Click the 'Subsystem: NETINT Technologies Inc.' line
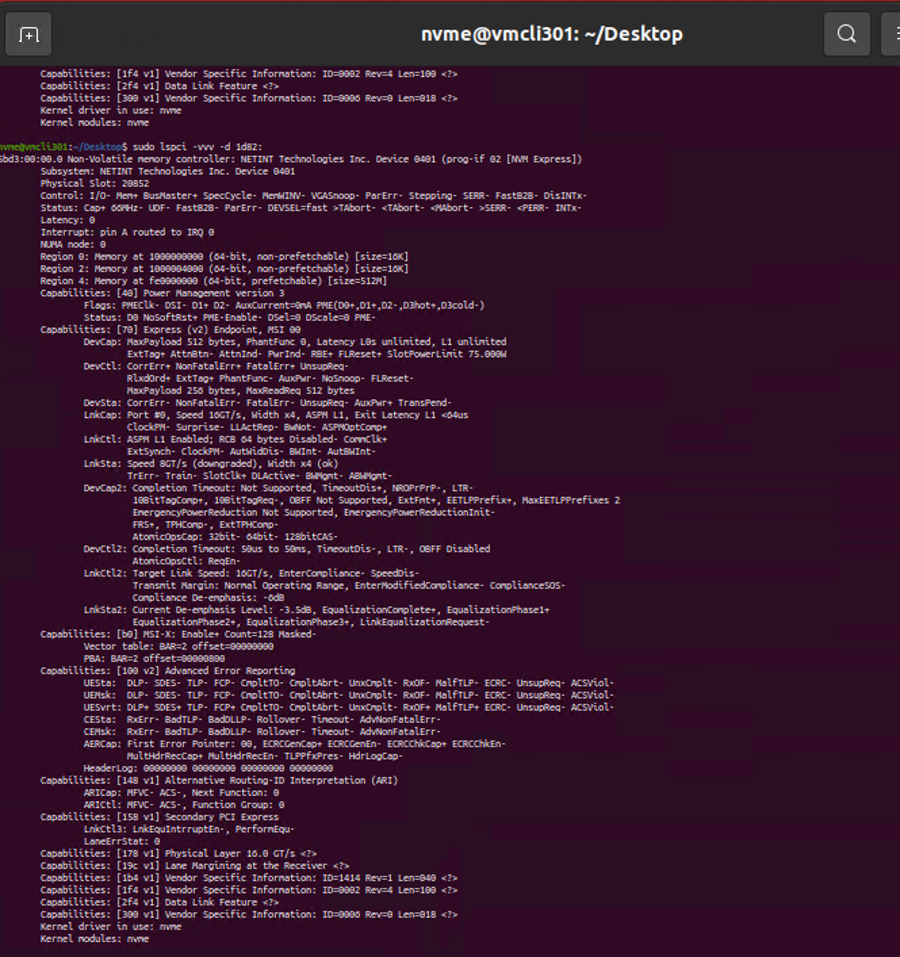 click(x=168, y=172)
